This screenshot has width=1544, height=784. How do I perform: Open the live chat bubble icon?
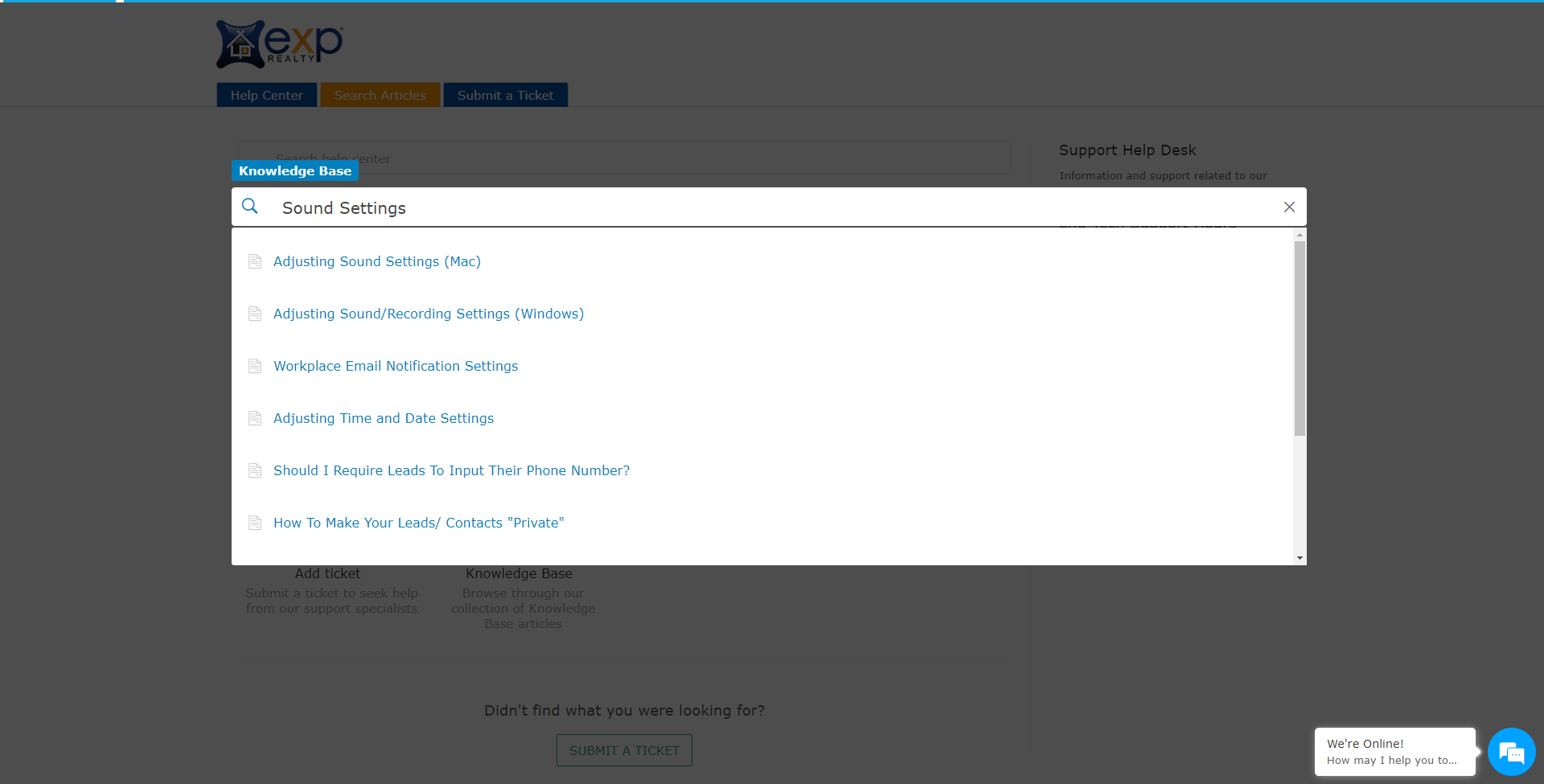1511,753
